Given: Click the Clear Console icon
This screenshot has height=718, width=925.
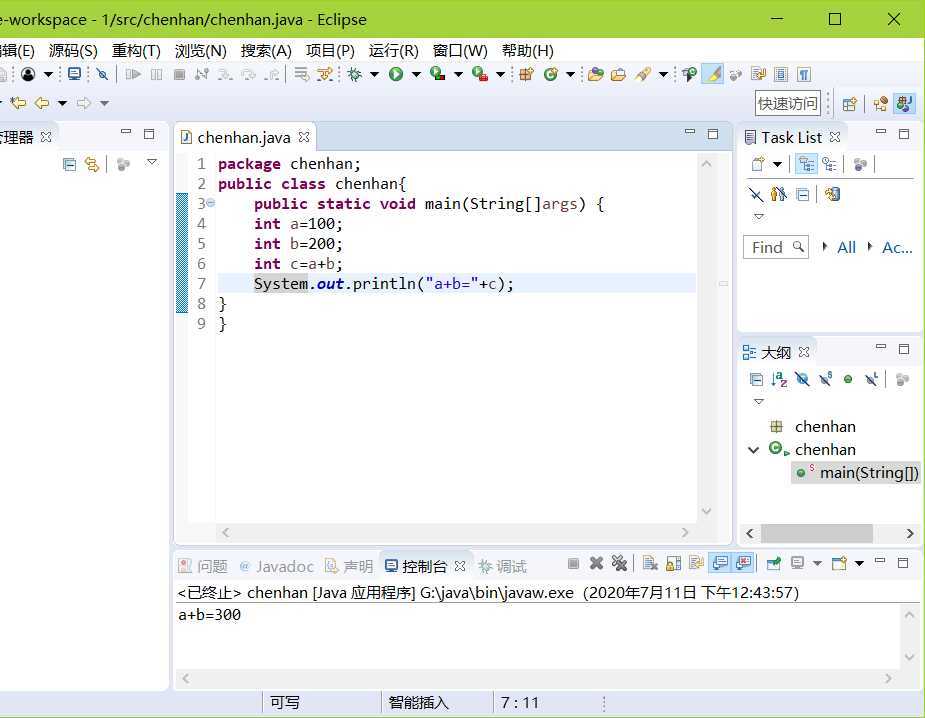Looking at the screenshot, I should point(650,563).
